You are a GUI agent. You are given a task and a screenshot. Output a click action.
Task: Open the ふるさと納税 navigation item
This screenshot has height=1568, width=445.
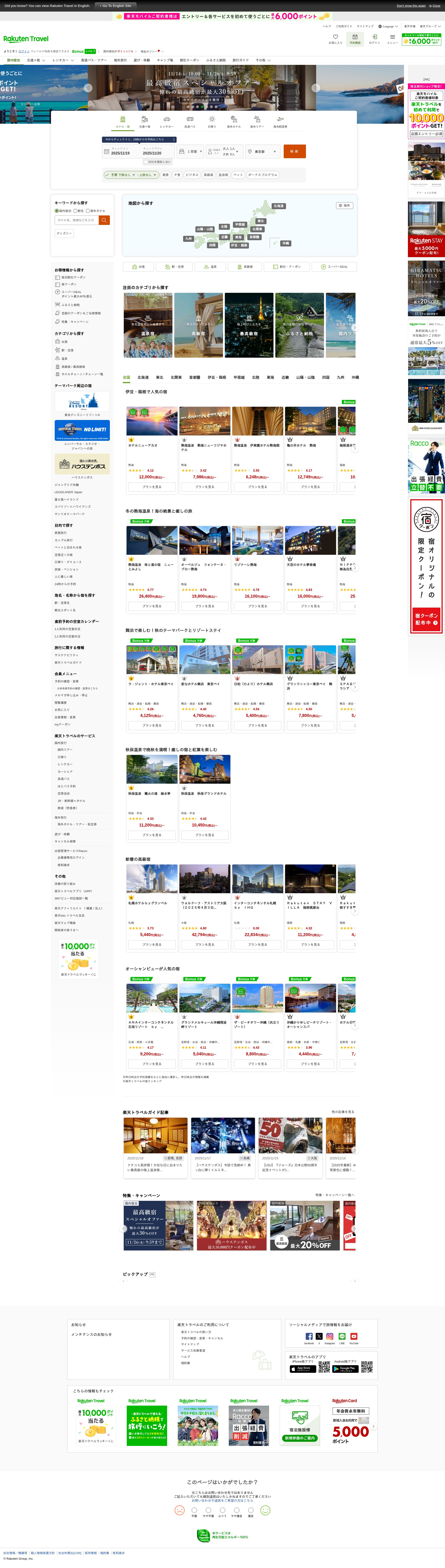pos(216,60)
